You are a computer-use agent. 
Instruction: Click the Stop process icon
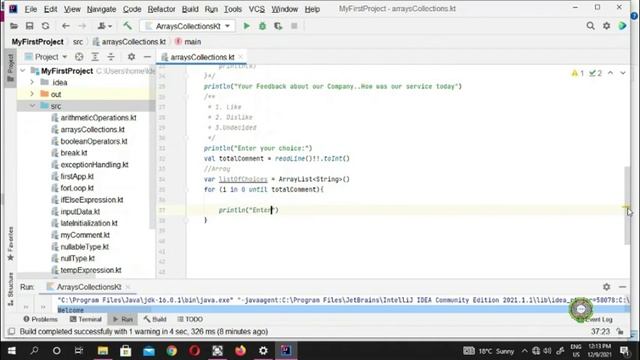pyautogui.click(x=294, y=26)
